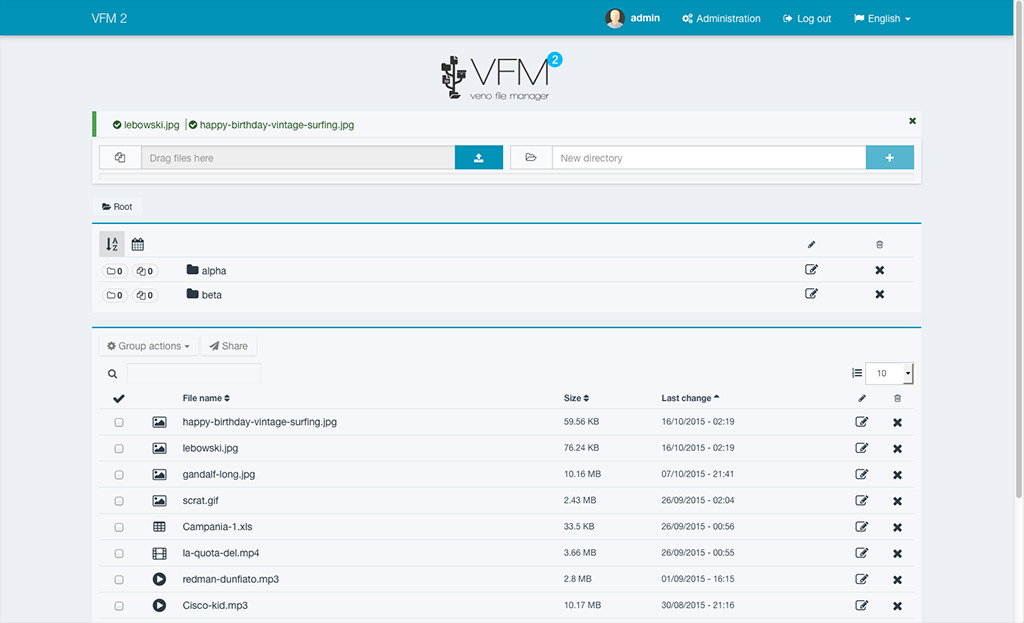Delete scrat.gif file
The height and width of the screenshot is (623, 1024).
coord(897,501)
